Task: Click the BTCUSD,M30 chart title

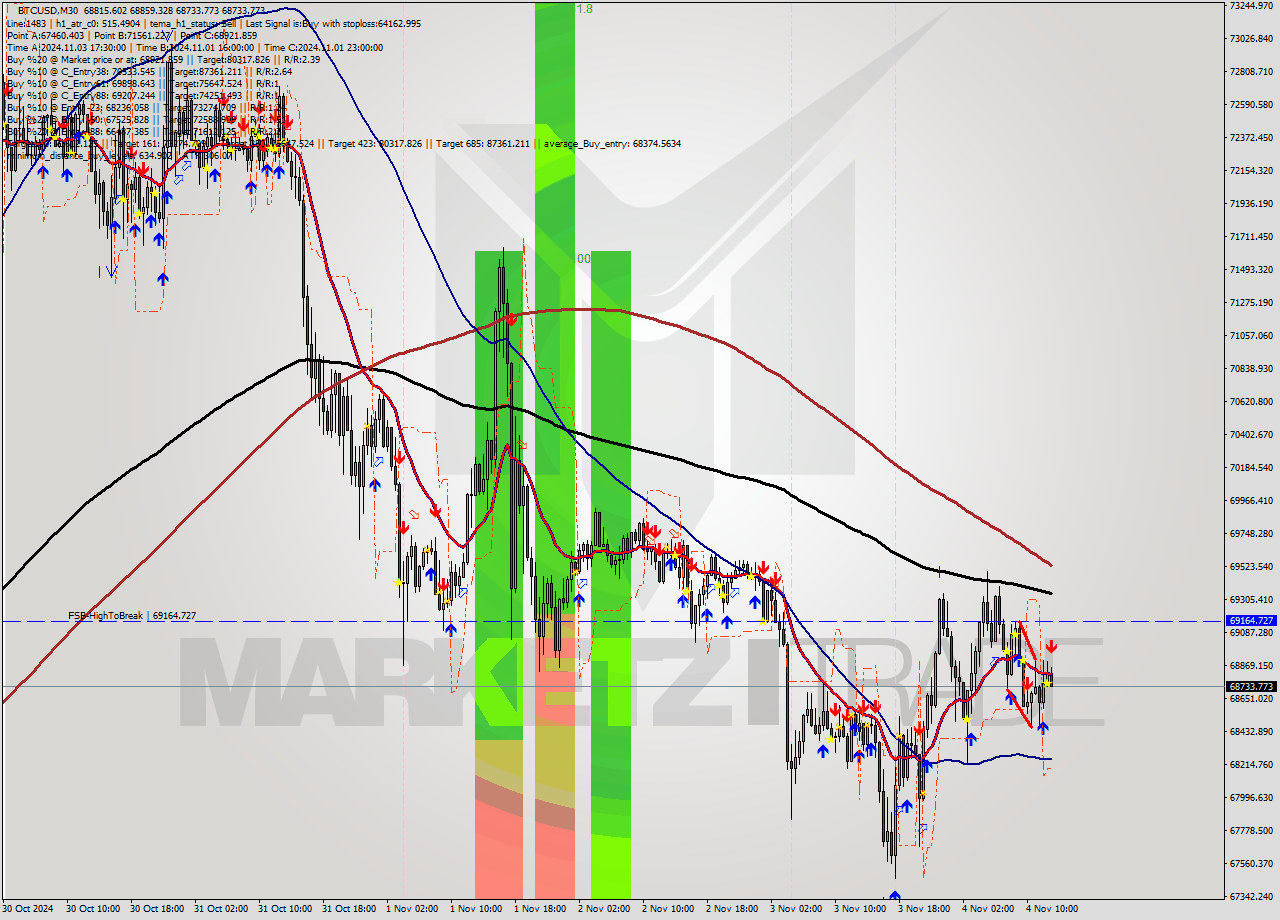Action: click(x=46, y=9)
